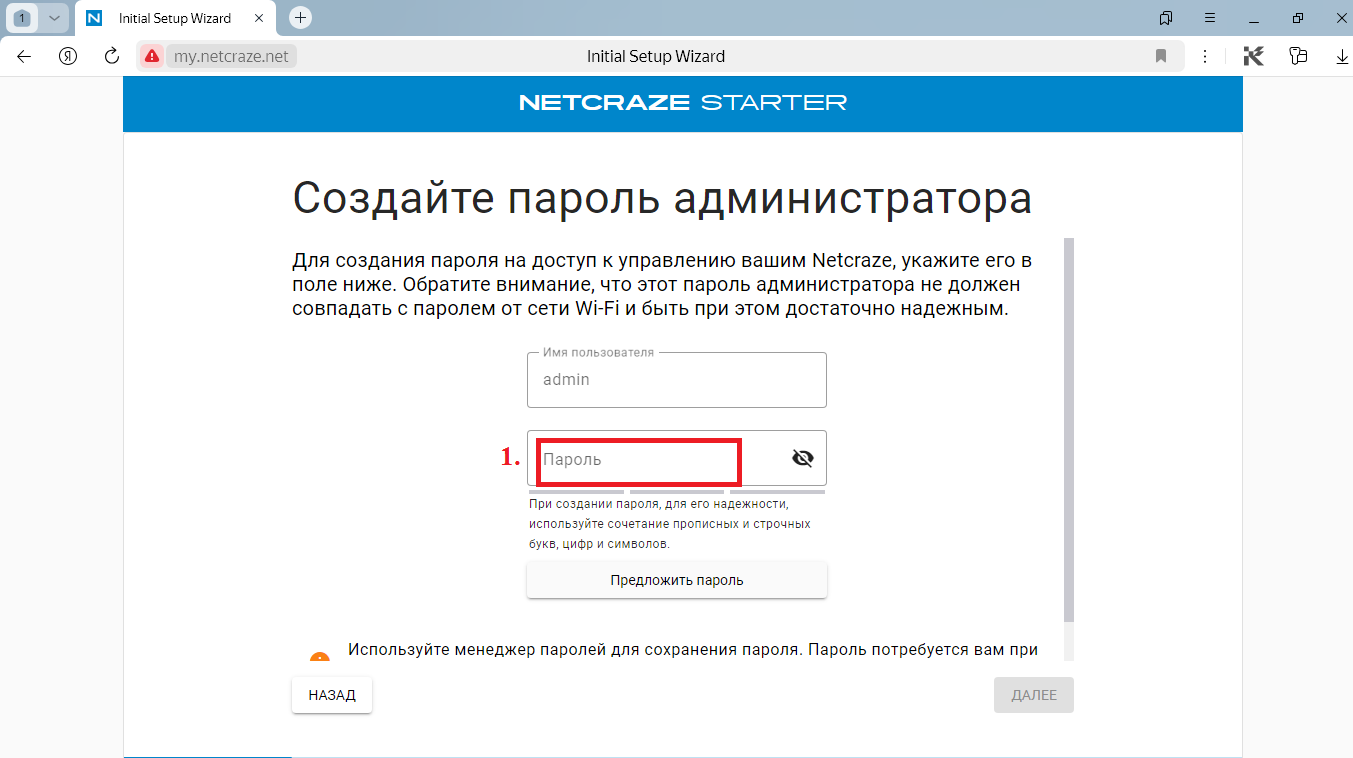Image resolution: width=1353 pixels, height=758 pixels.
Task: Open the downloads panel icon
Action: 1340,56
